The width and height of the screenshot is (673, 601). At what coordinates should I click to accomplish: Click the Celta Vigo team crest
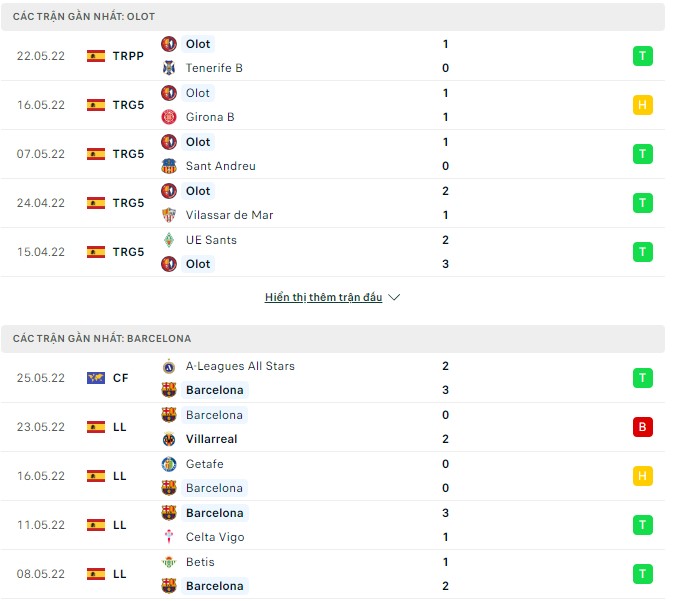(x=168, y=537)
